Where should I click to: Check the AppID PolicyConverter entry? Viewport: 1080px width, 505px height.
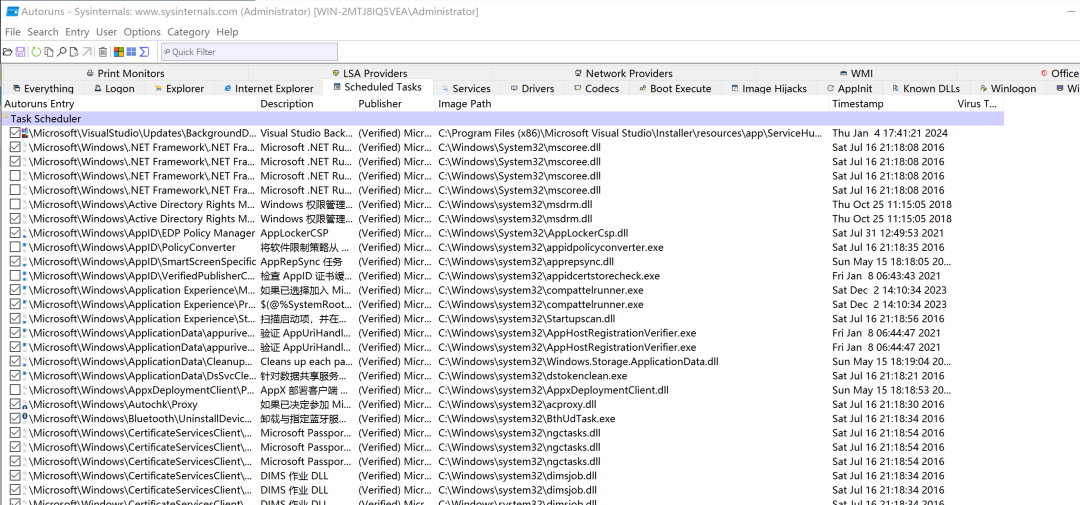[x=15, y=247]
